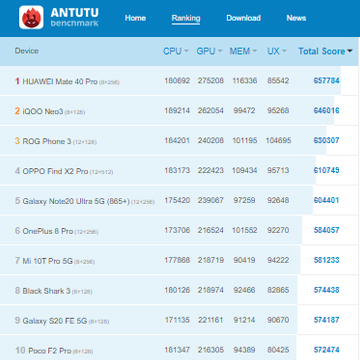Select OPPO Find X2 Pro device name
360x360 pixels.
[x=55, y=171]
